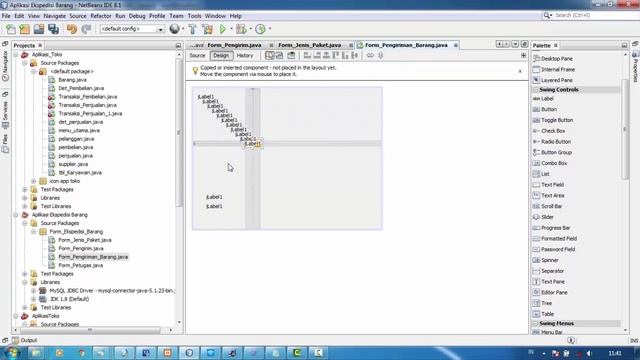Open the dropdown arrow beside Run Project

[231, 29]
